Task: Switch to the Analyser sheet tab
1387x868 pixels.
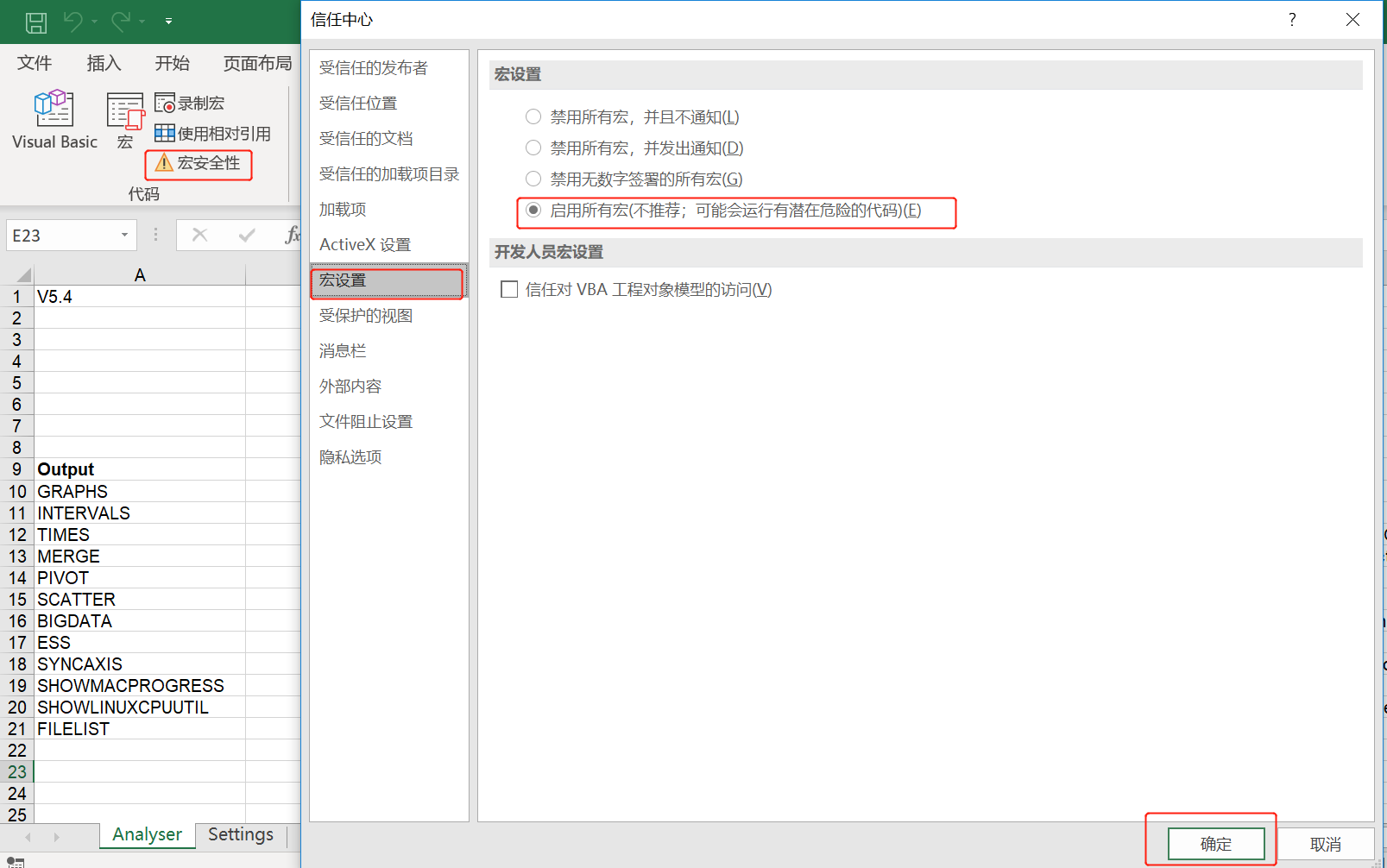Action: (x=147, y=834)
